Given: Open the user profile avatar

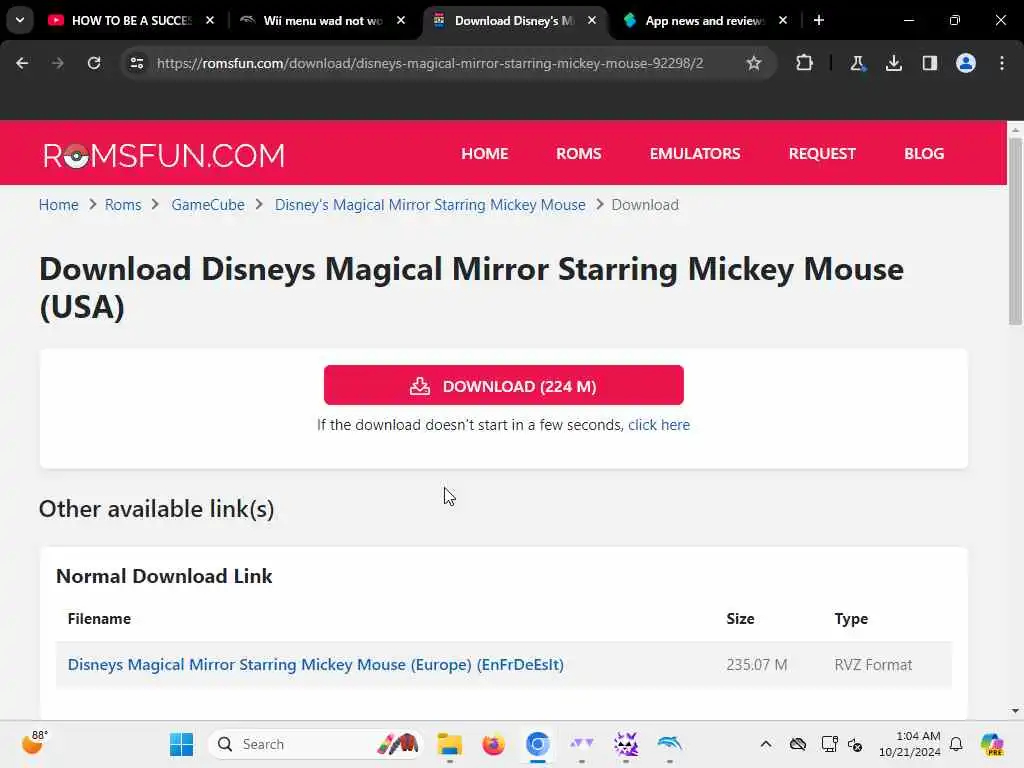Looking at the screenshot, I should pos(966,63).
